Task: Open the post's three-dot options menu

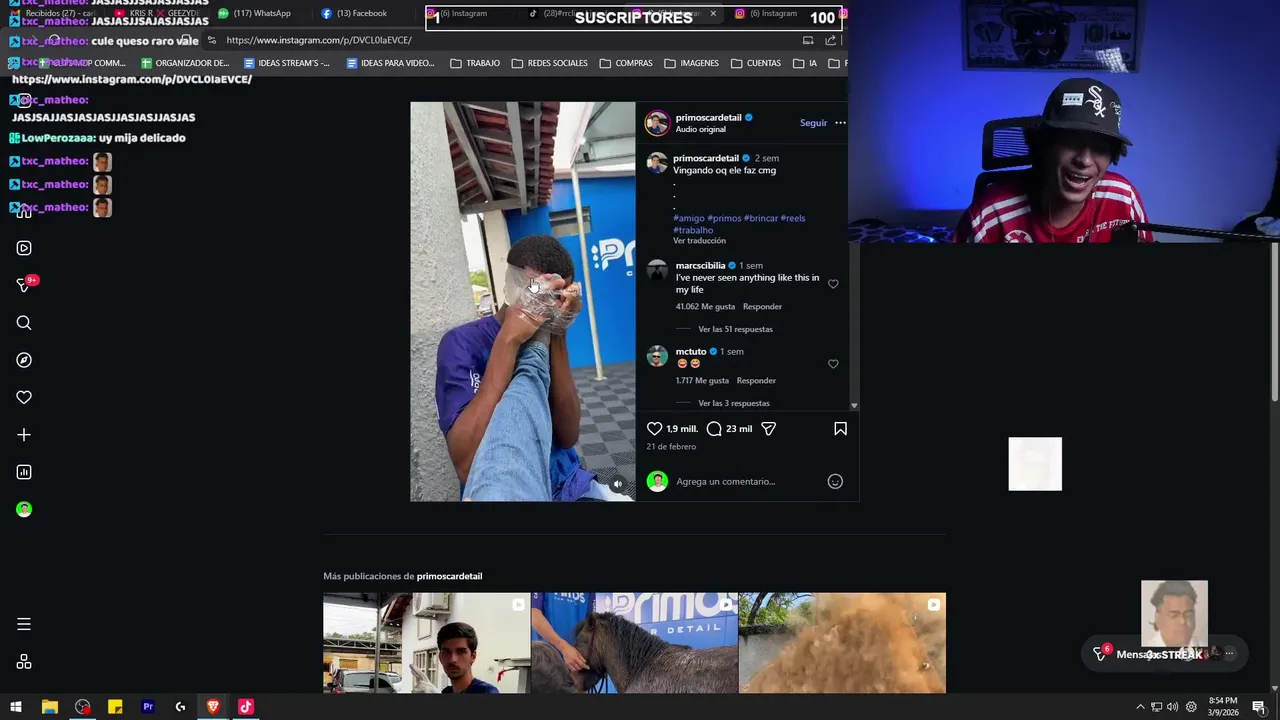Action: 840,123
